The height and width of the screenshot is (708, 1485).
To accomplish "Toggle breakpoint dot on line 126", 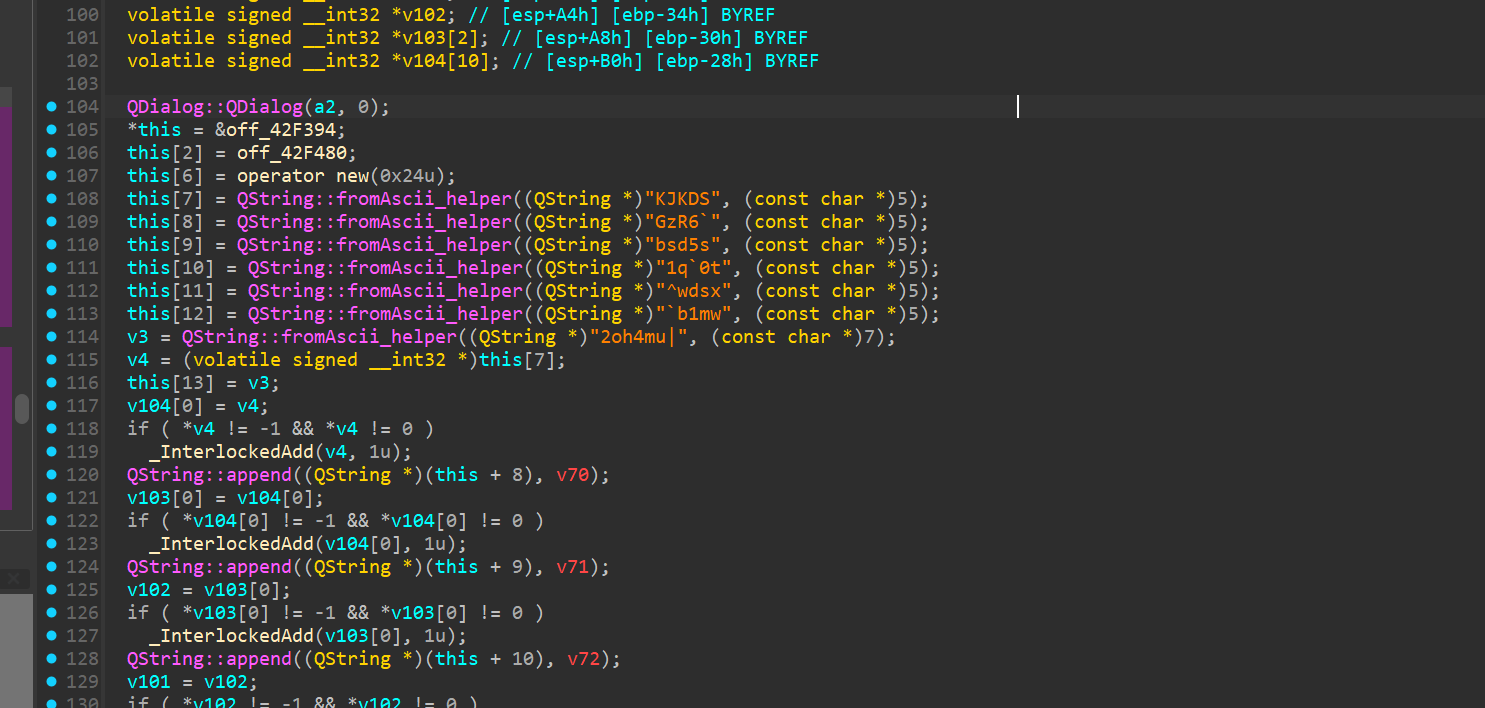I will point(51,613).
